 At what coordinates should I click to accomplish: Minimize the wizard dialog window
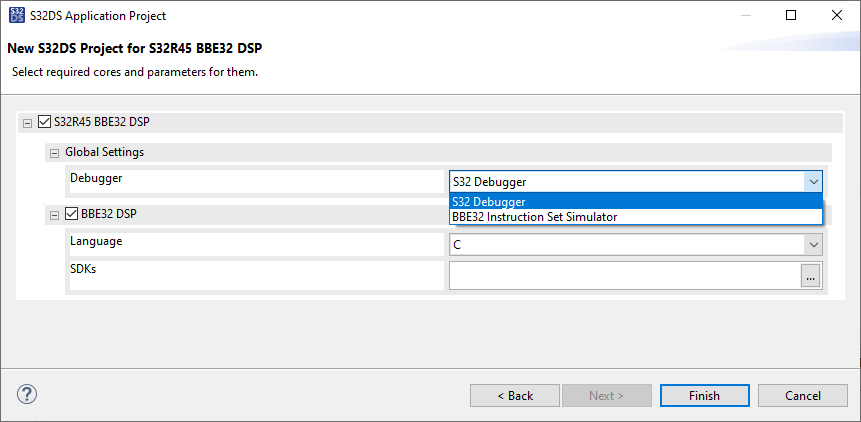click(745, 15)
